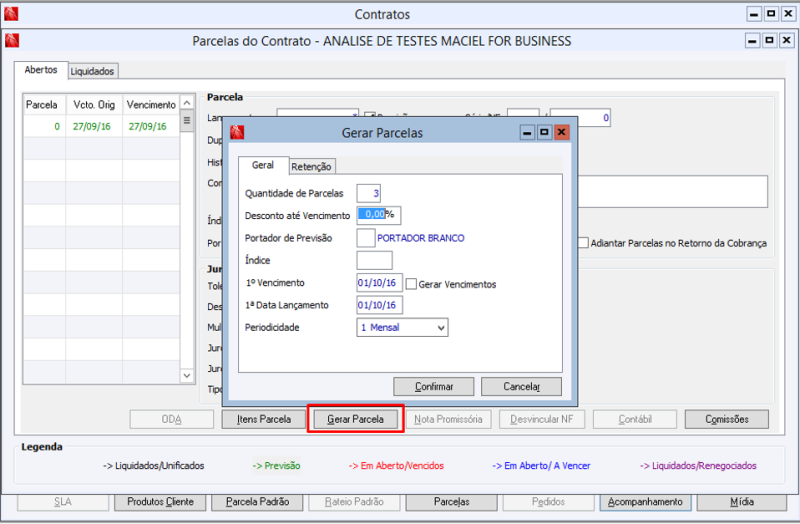
Task: Open the Abertos tab
Action: click(x=41, y=70)
